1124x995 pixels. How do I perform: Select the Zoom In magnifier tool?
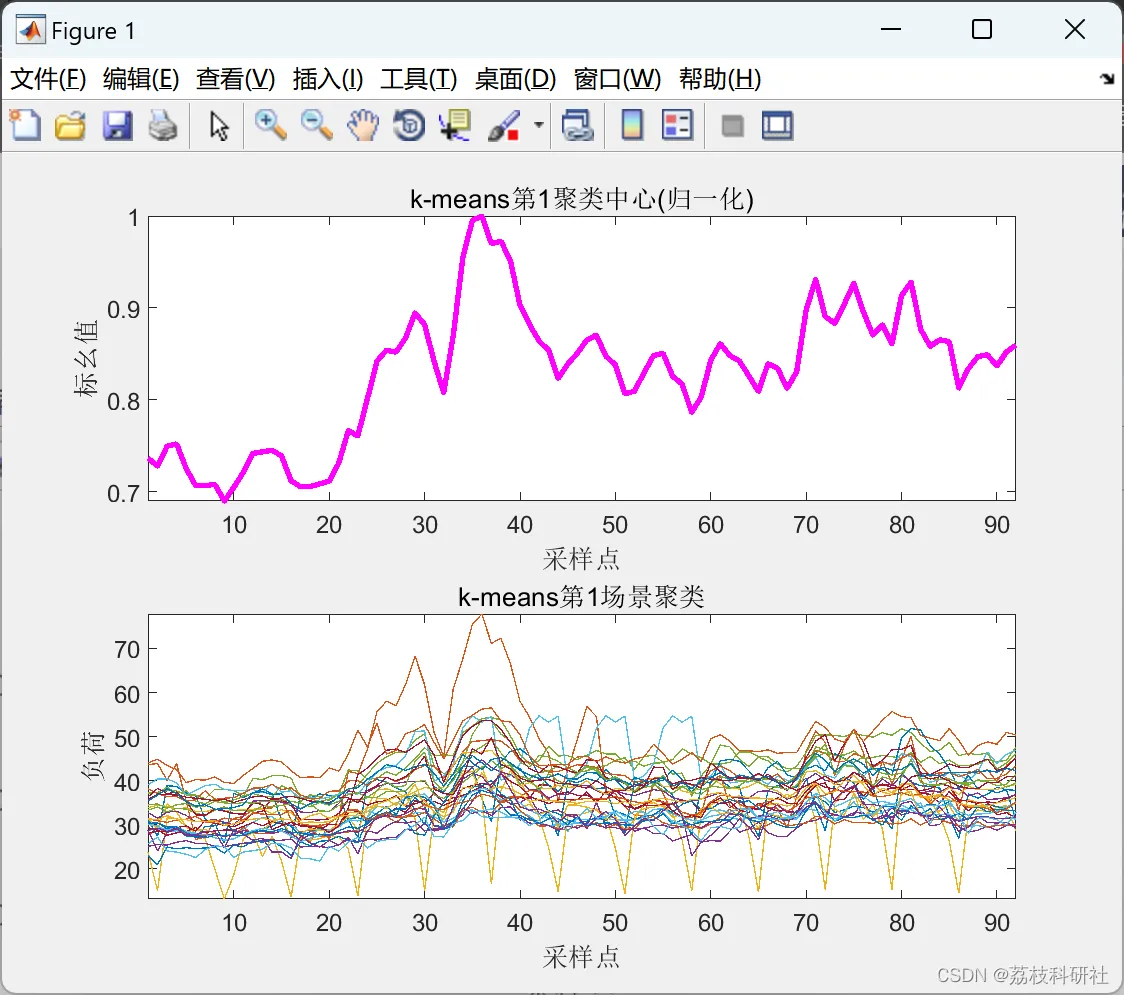(270, 125)
